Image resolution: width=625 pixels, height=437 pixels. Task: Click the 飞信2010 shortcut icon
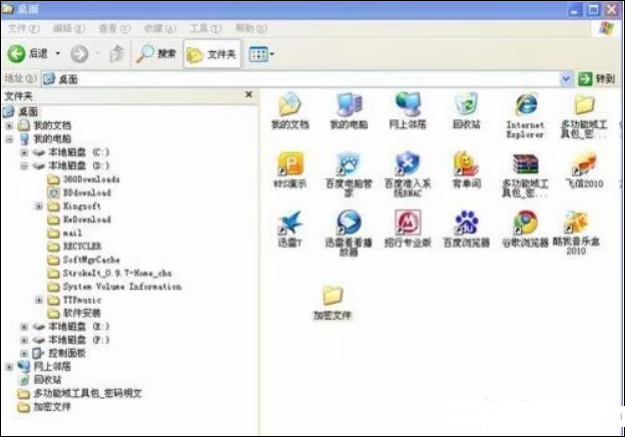point(583,165)
